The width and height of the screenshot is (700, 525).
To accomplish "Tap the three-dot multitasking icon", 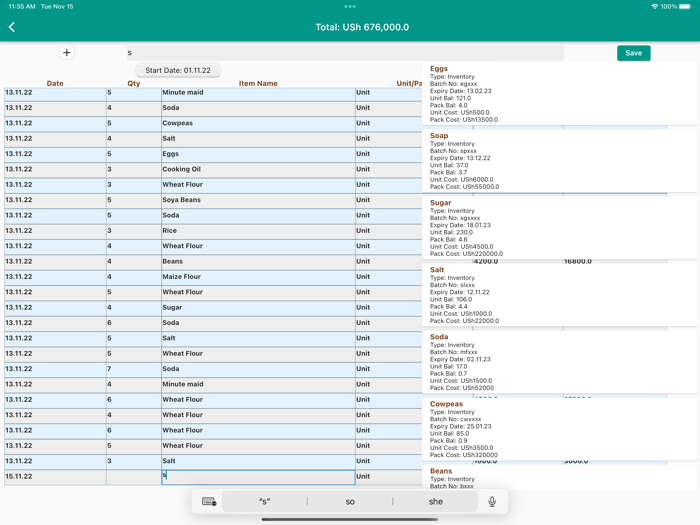I will [350, 6].
